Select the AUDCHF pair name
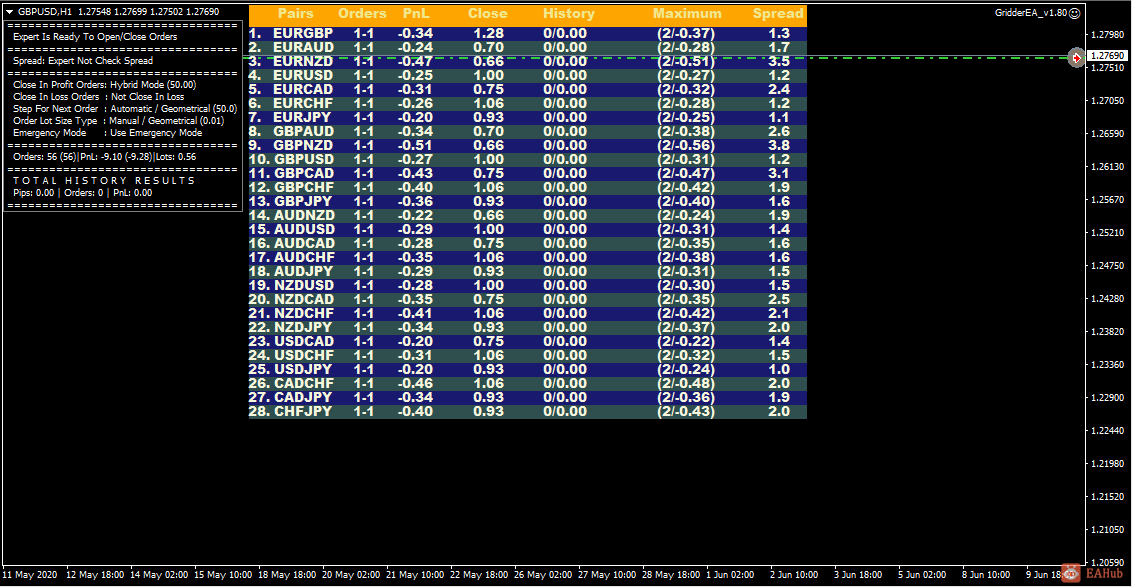 tap(305, 257)
